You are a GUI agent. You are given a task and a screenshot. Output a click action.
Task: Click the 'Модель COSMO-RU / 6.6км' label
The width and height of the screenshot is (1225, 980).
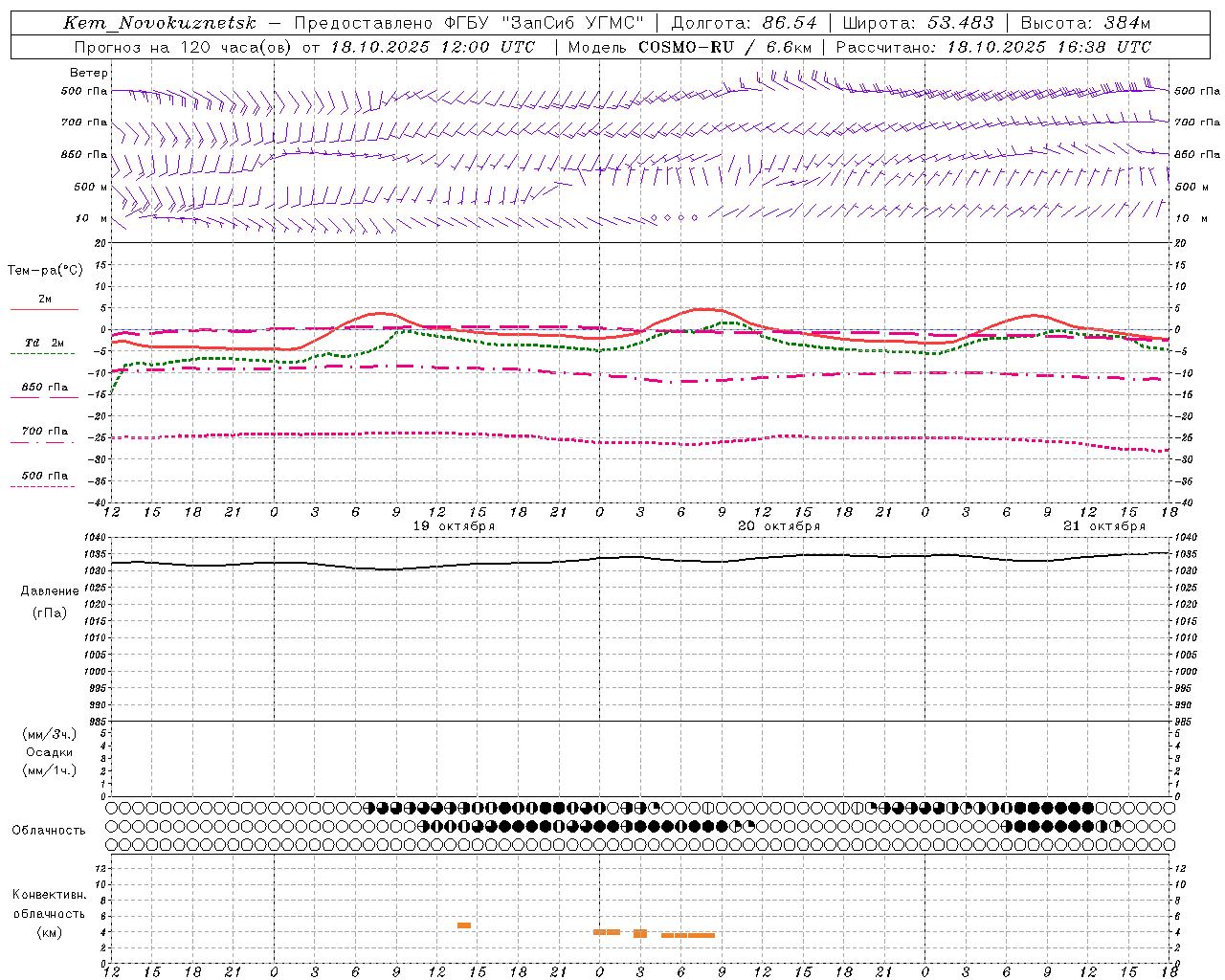coord(690,47)
